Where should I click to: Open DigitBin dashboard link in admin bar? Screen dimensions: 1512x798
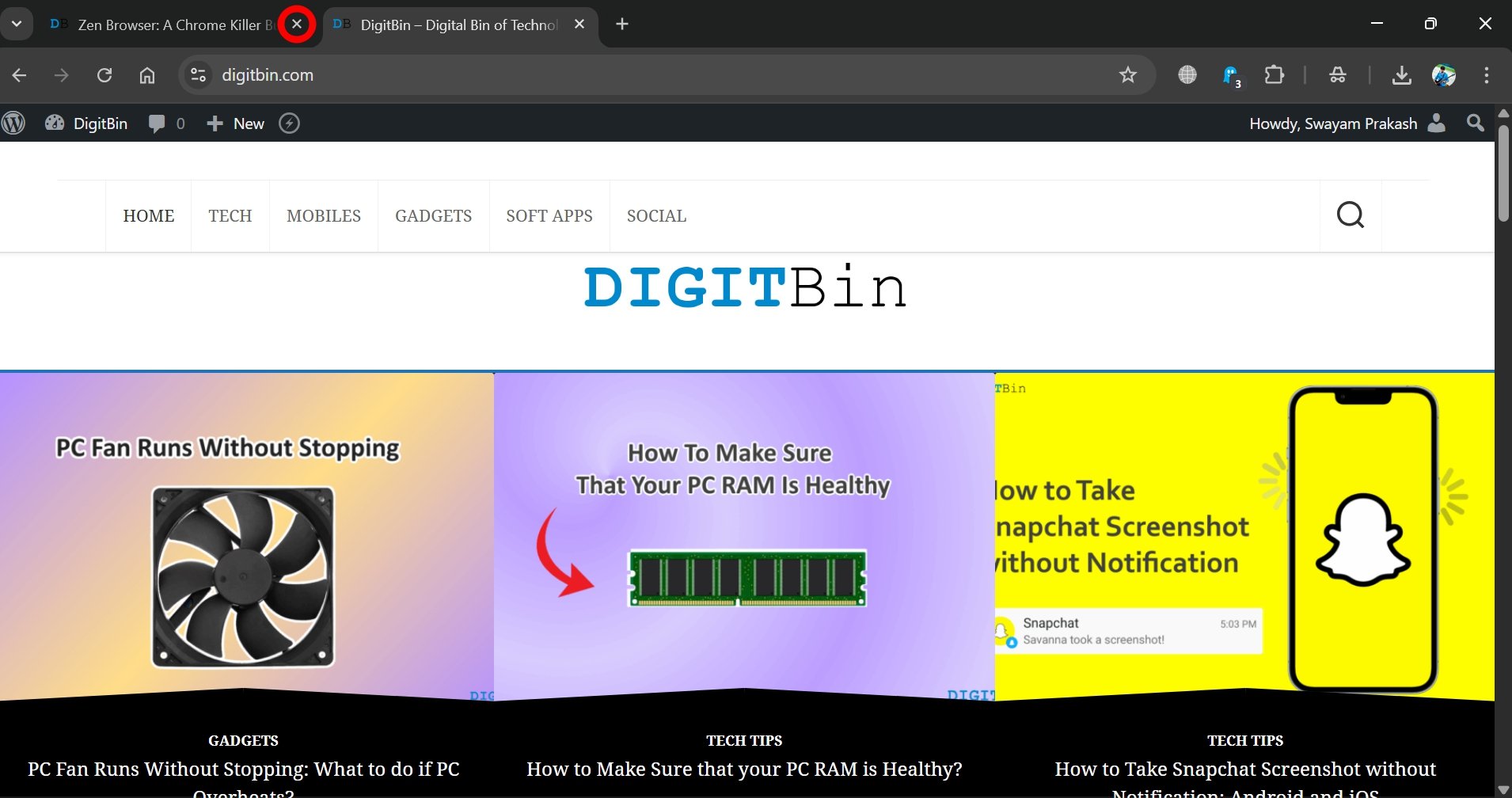[86, 123]
